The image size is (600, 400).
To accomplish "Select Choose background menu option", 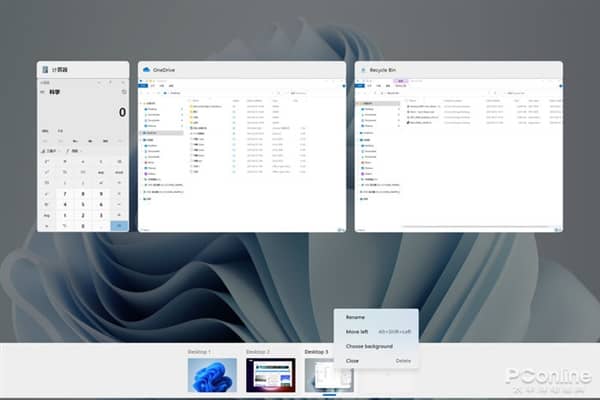I will click(369, 346).
